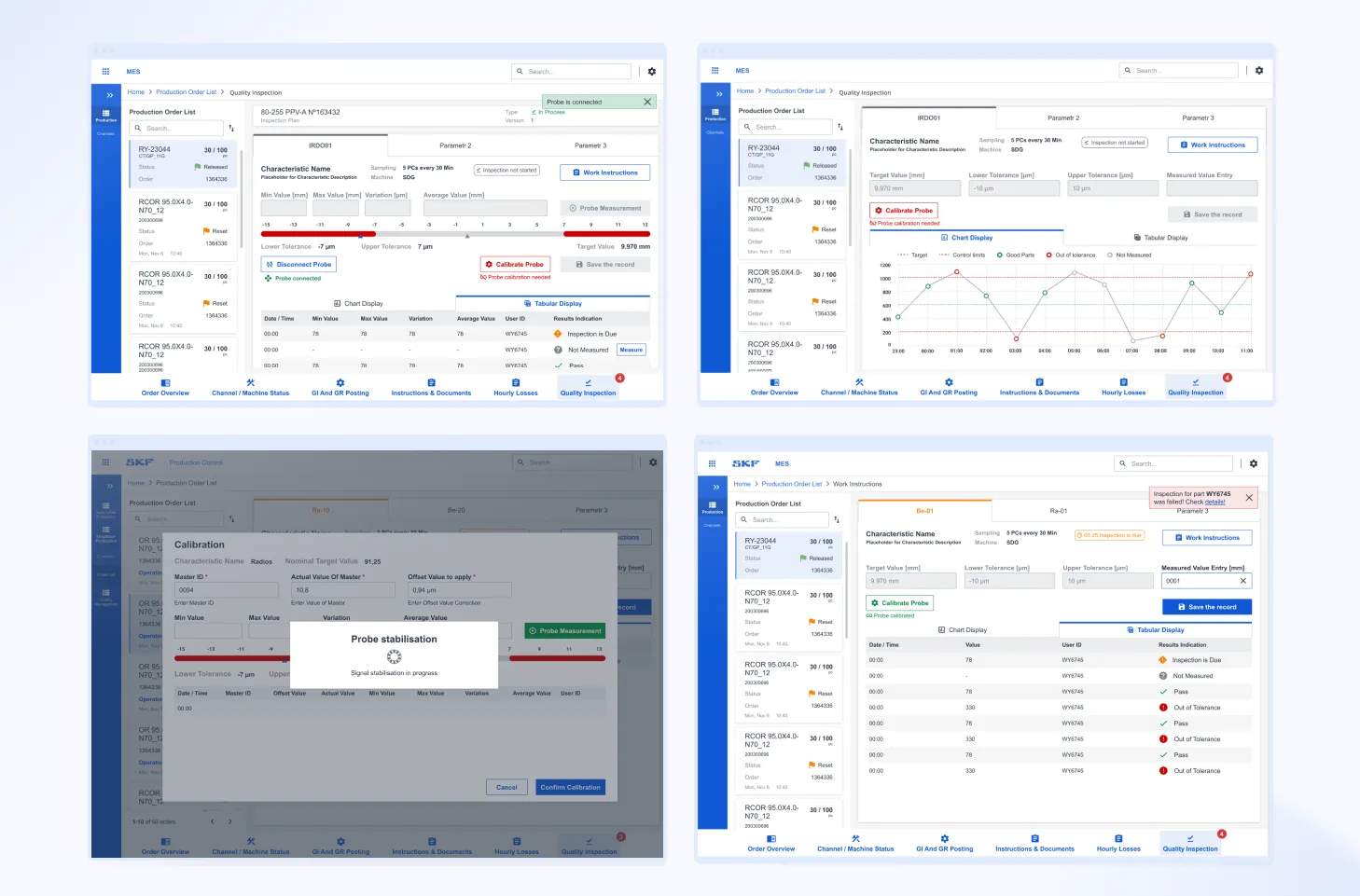Dismiss the failed inspection WY6745 alert

tap(1249, 498)
